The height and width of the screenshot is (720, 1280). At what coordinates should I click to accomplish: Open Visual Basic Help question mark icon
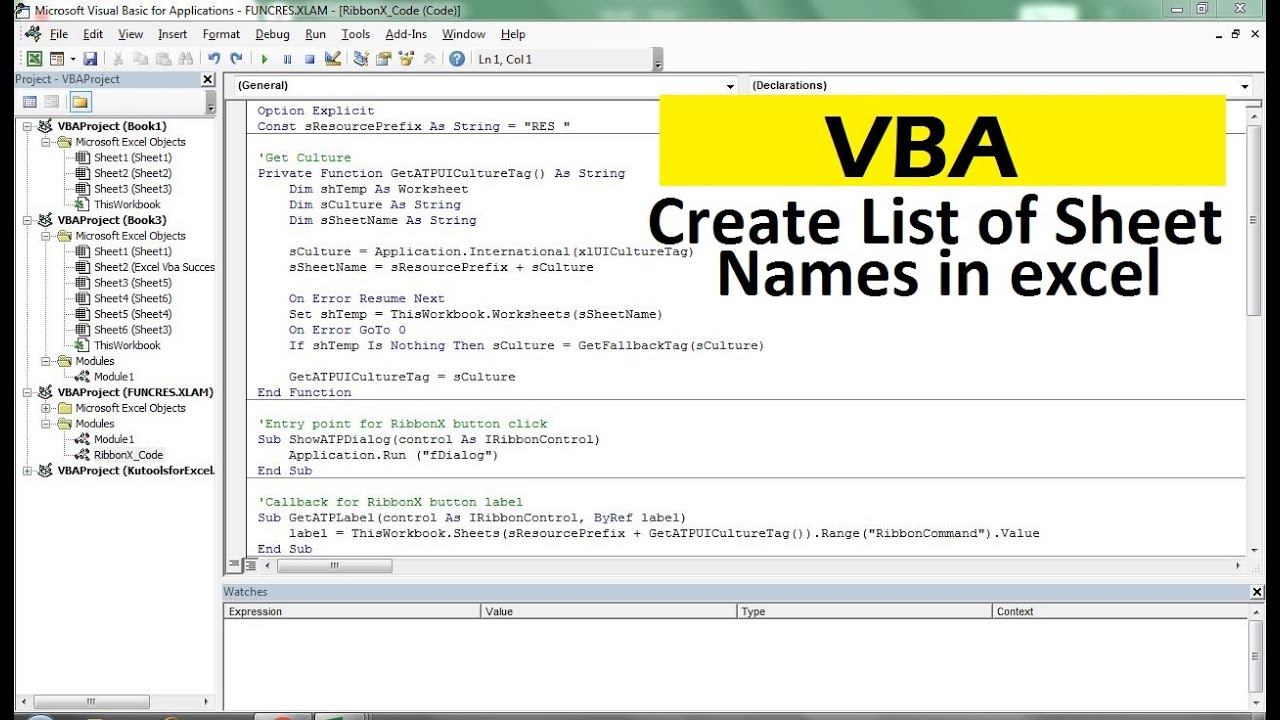(457, 59)
